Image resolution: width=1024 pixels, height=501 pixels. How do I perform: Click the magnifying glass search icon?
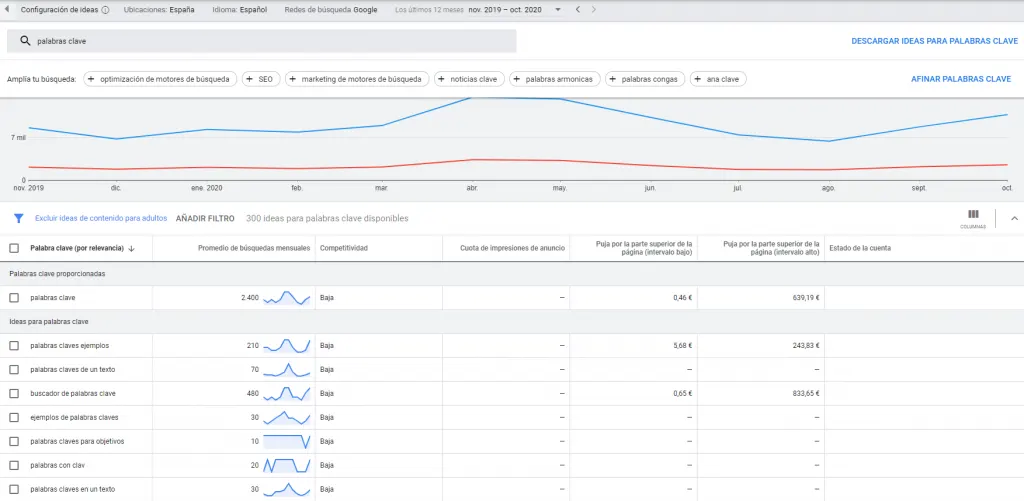coord(25,41)
